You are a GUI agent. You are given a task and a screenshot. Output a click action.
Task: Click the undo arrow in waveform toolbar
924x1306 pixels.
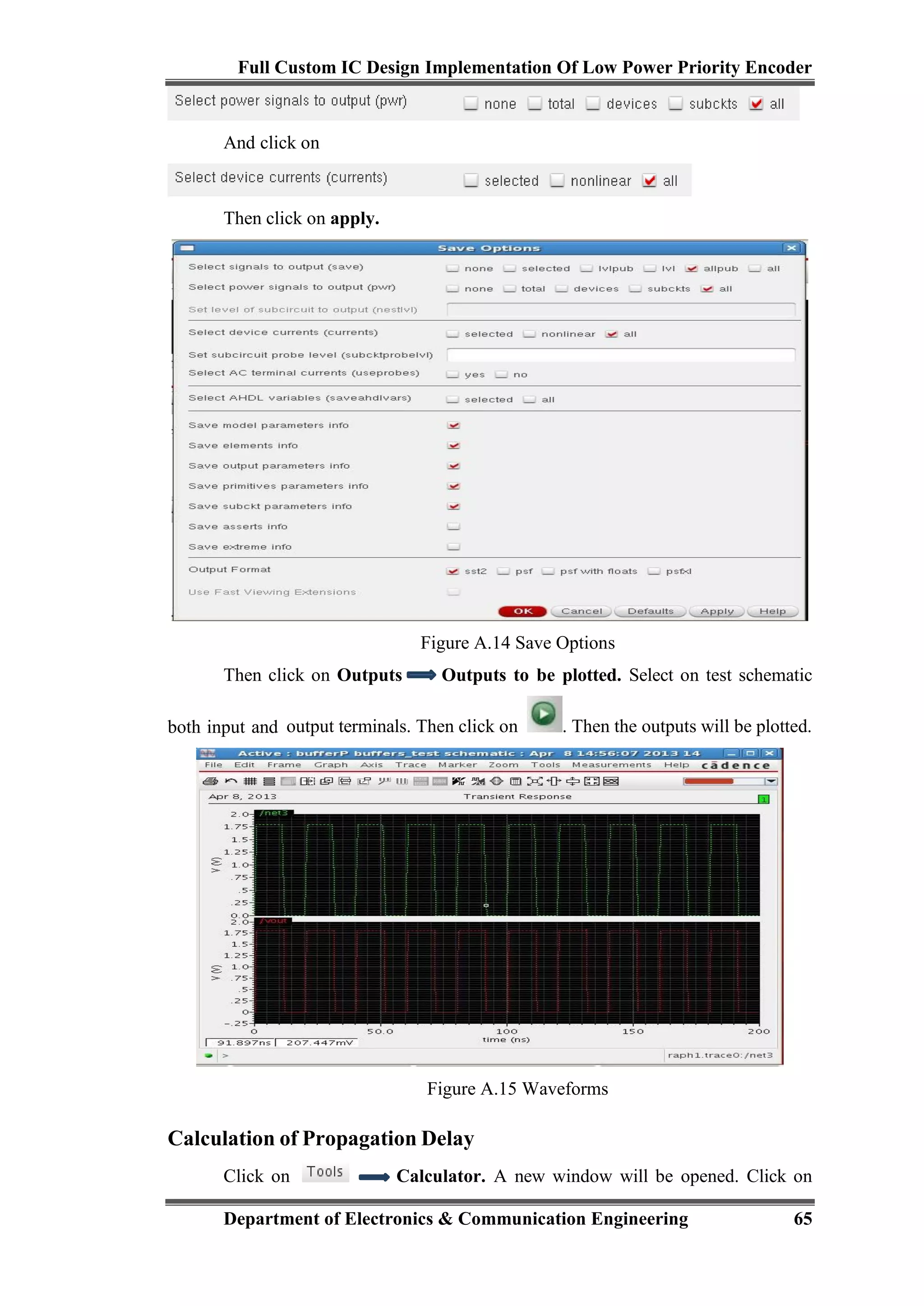(231, 781)
